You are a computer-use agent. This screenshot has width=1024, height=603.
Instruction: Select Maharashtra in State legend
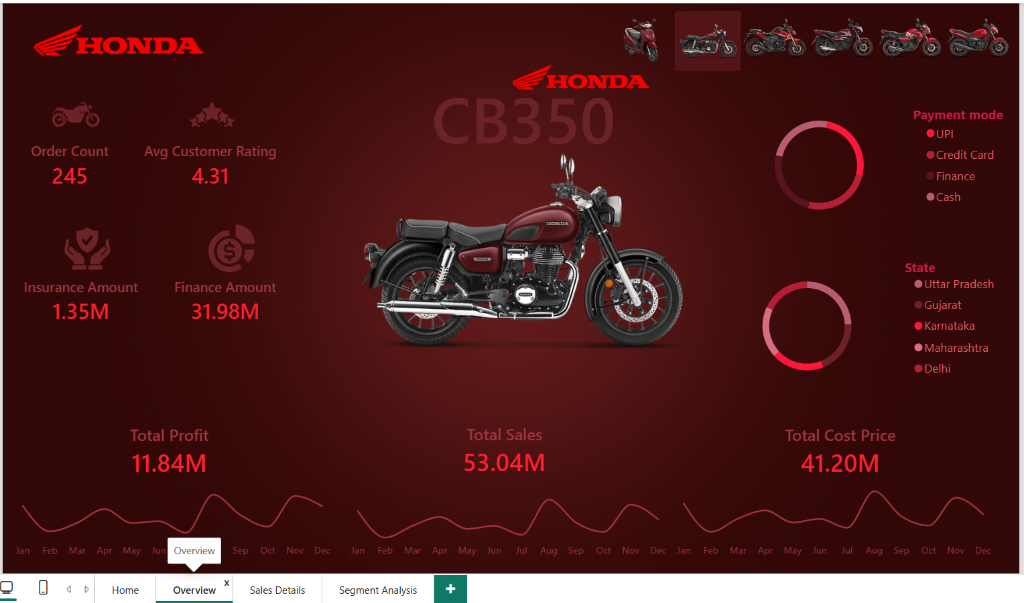pyautogui.click(x=952, y=348)
